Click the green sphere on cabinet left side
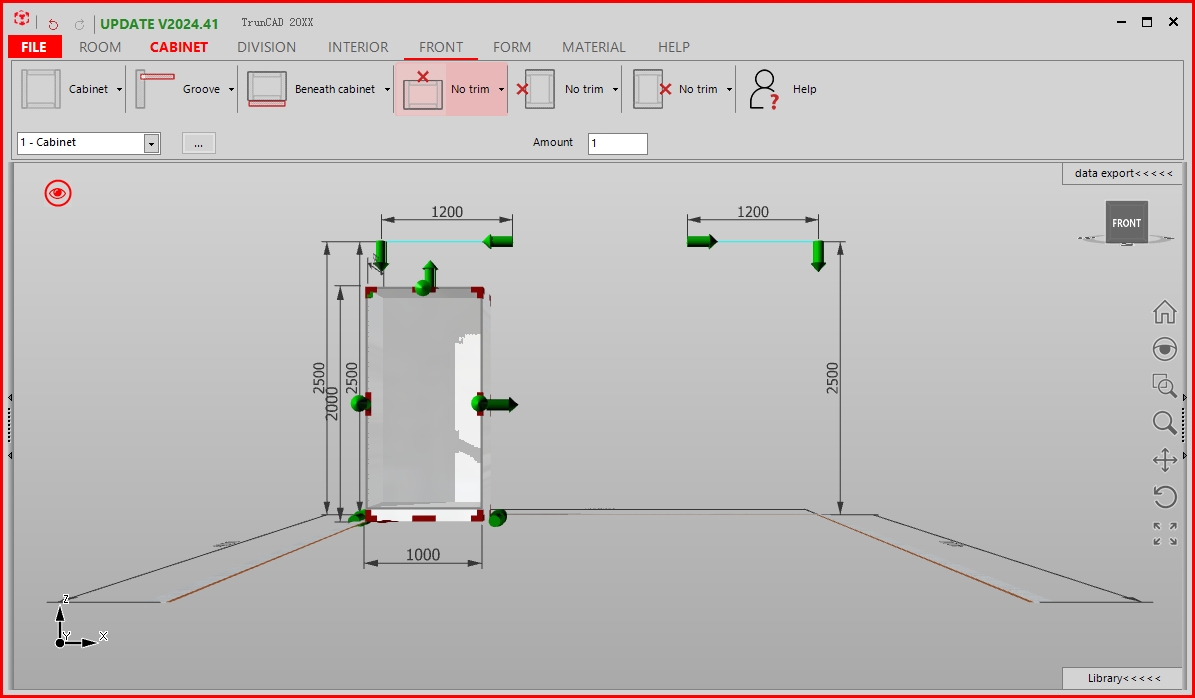Image resolution: width=1195 pixels, height=698 pixels. (359, 403)
